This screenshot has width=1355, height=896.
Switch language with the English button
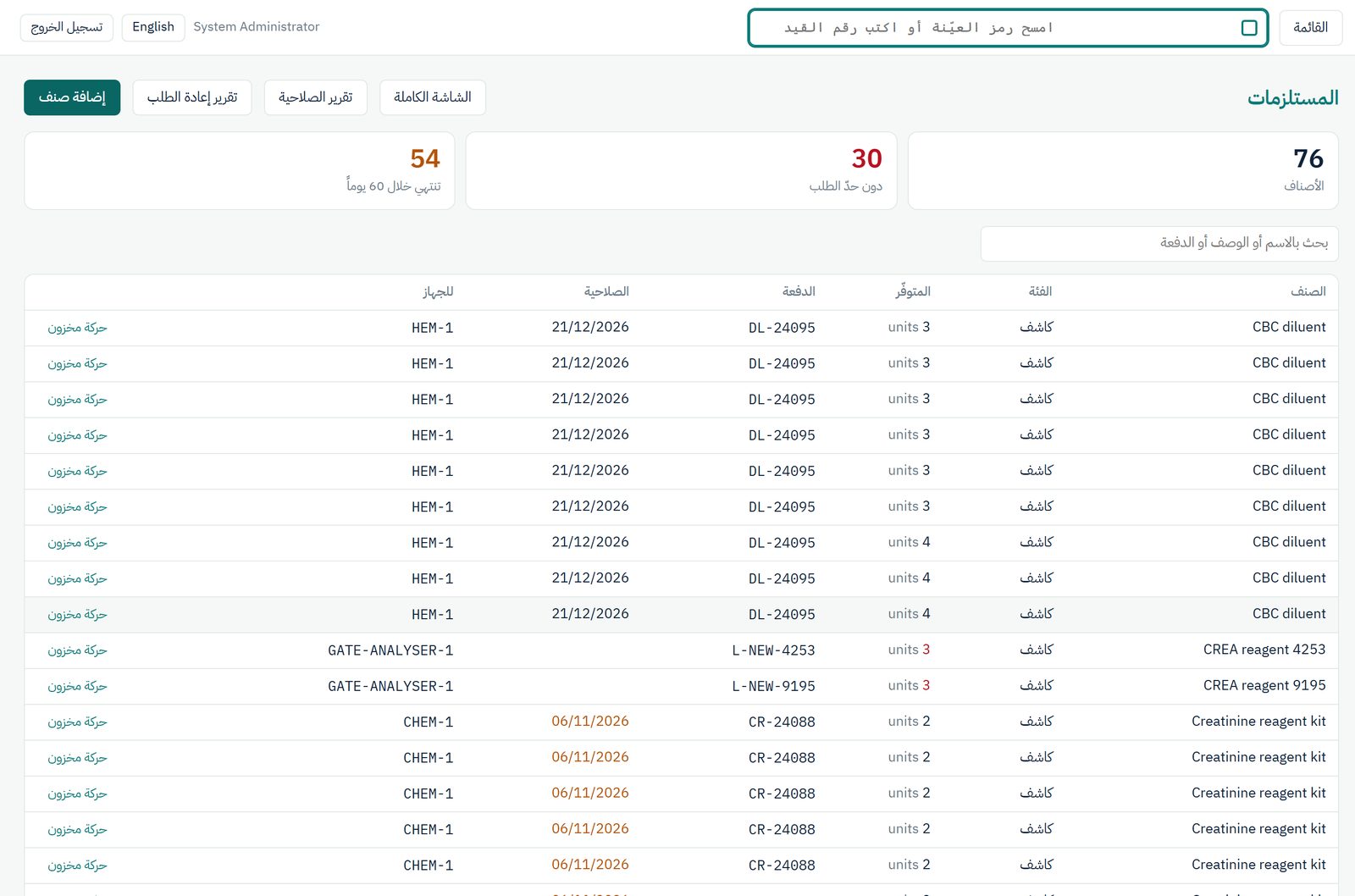pos(153,27)
